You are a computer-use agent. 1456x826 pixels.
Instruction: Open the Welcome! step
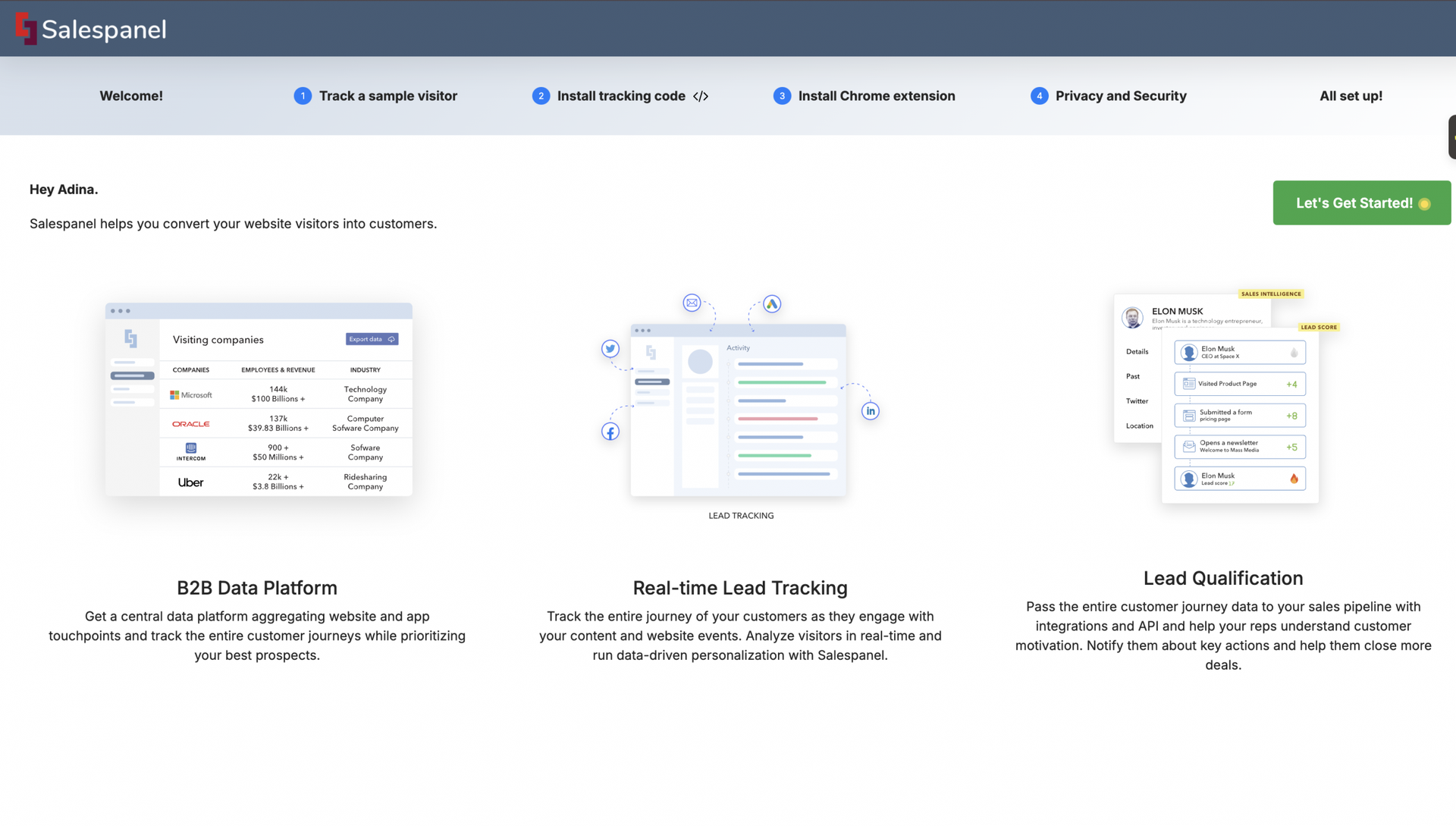point(131,96)
